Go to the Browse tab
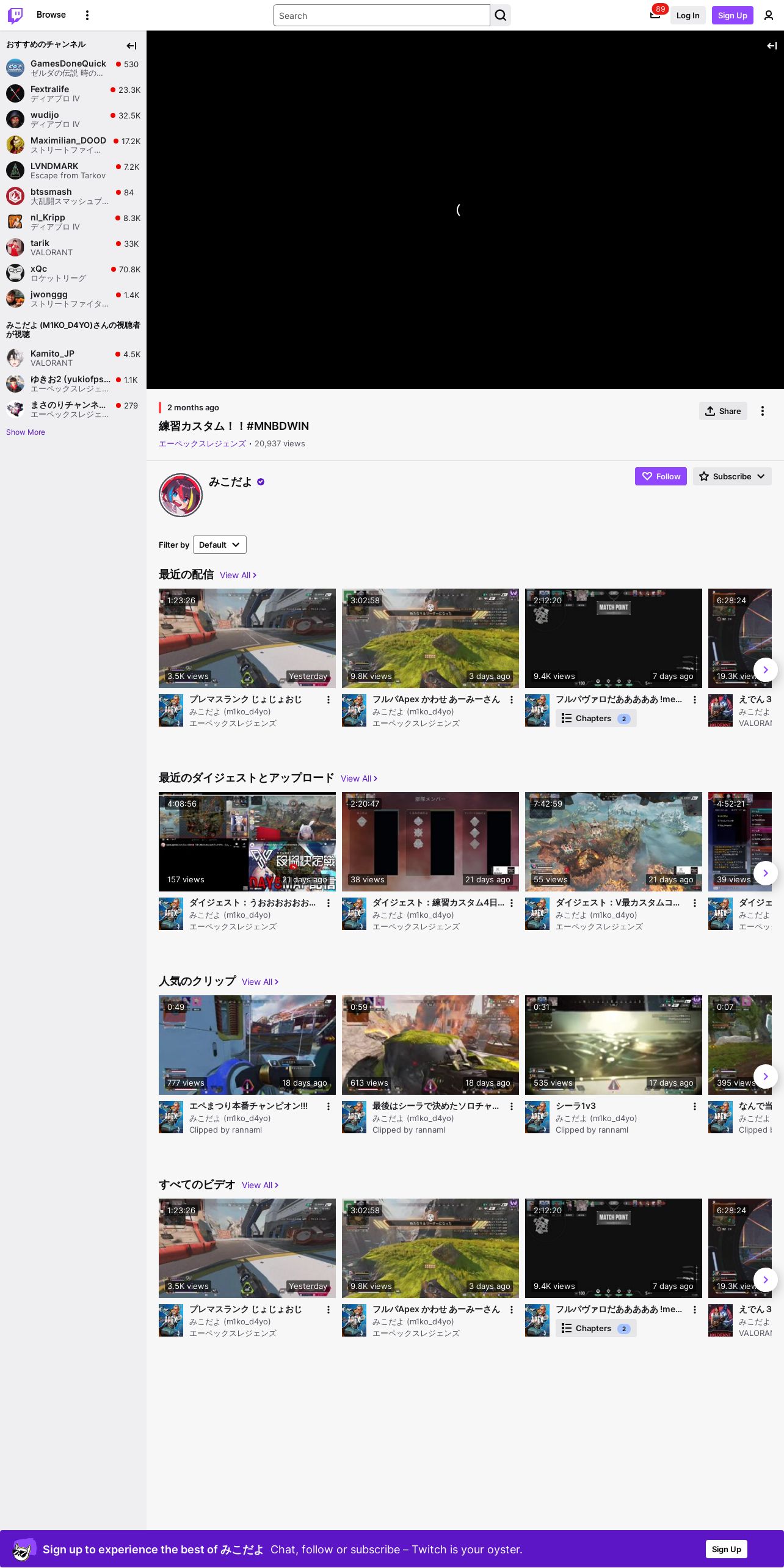This screenshot has height=1568, width=784. pyautogui.click(x=51, y=15)
